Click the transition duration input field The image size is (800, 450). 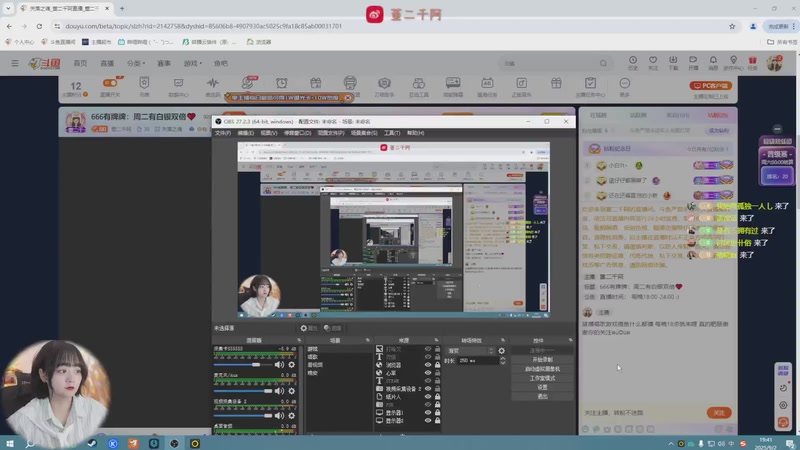click(479, 361)
